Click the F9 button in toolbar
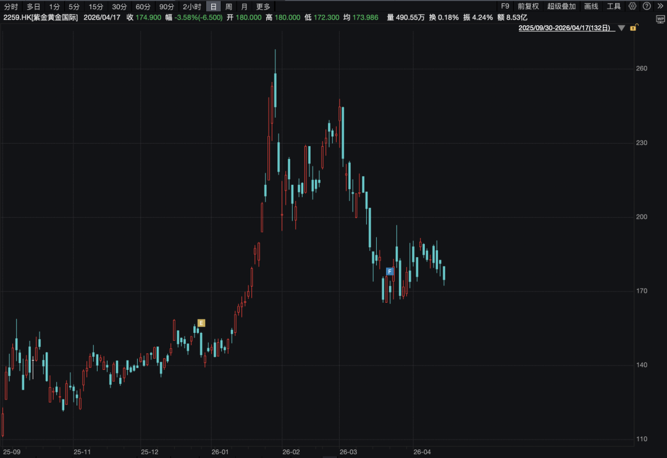The image size is (667, 458). [x=505, y=6]
